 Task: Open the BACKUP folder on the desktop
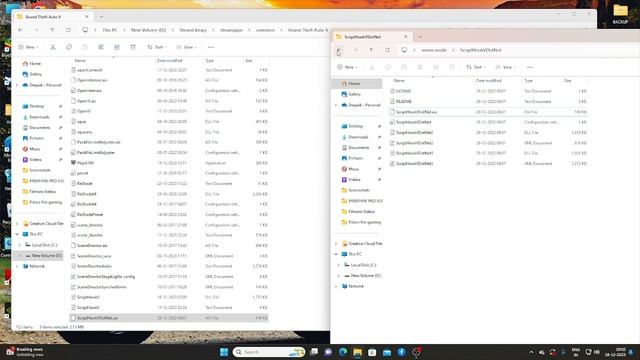click(x=620, y=14)
